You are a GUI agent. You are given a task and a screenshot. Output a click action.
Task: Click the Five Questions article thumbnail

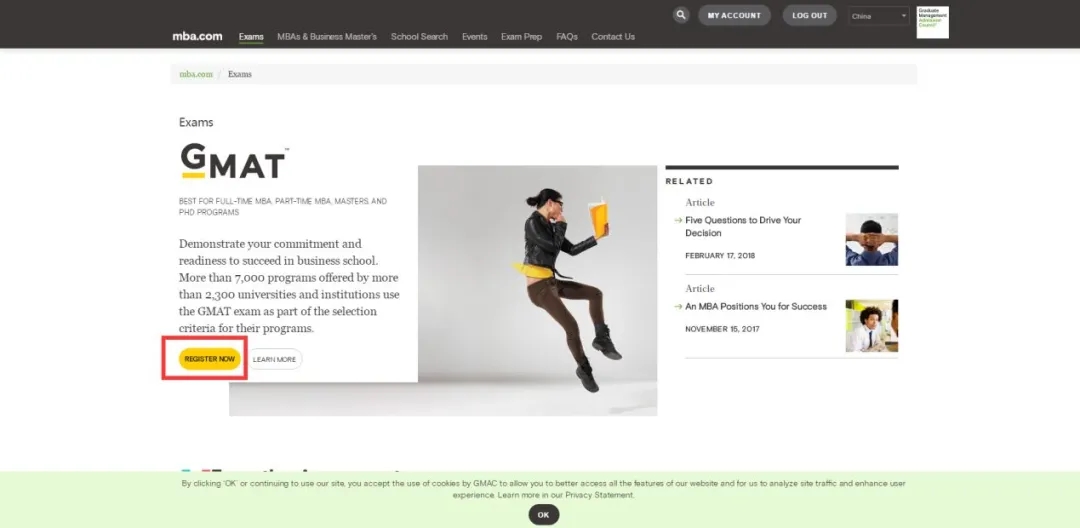(872, 240)
